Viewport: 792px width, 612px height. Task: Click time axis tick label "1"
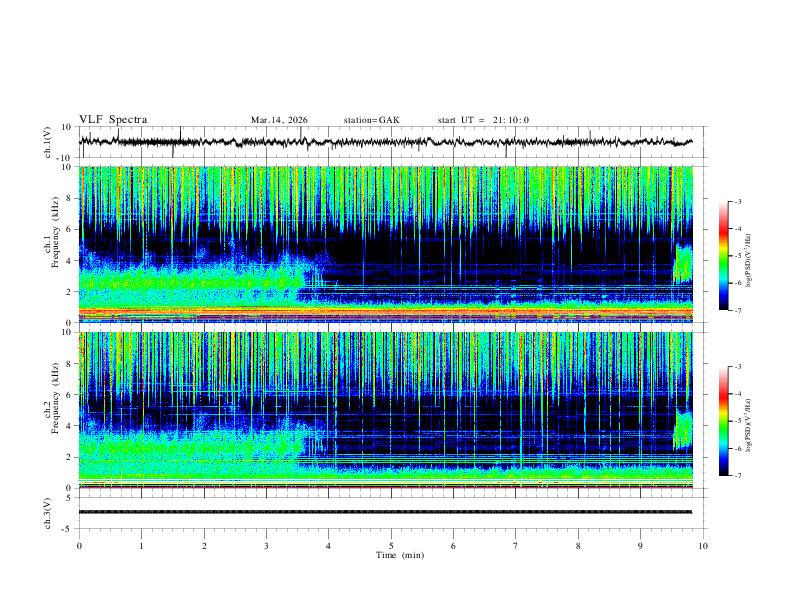click(141, 546)
